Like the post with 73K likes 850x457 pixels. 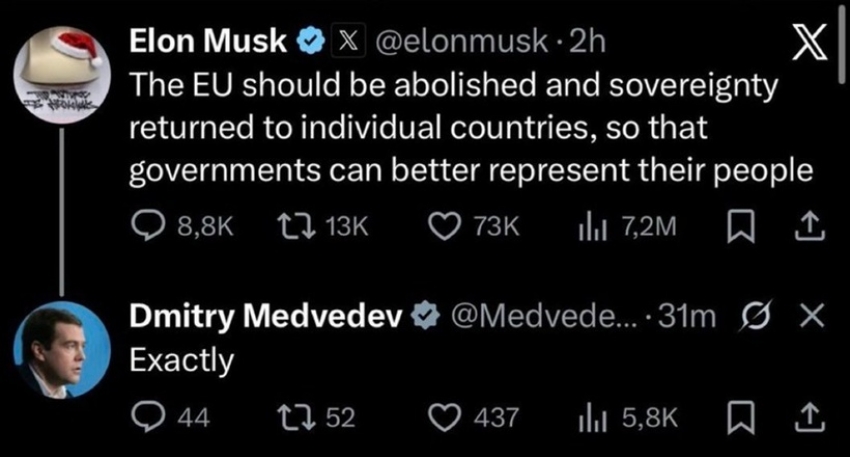click(x=443, y=228)
